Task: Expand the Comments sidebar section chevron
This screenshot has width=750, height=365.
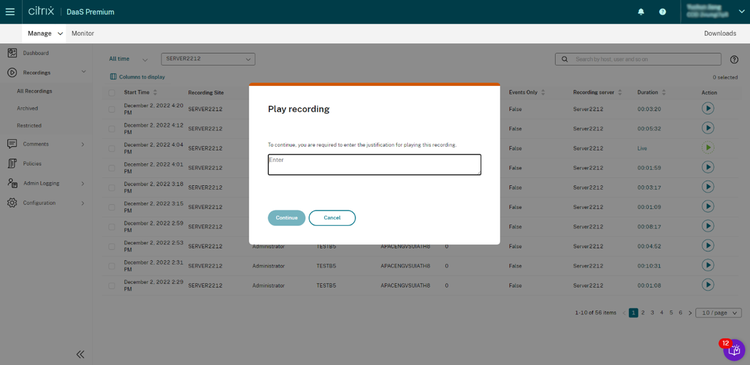Action: click(83, 144)
